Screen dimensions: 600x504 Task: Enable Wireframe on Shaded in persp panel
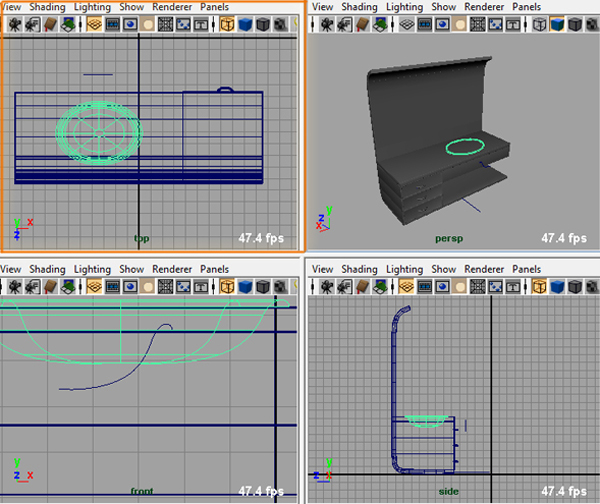tap(575, 24)
